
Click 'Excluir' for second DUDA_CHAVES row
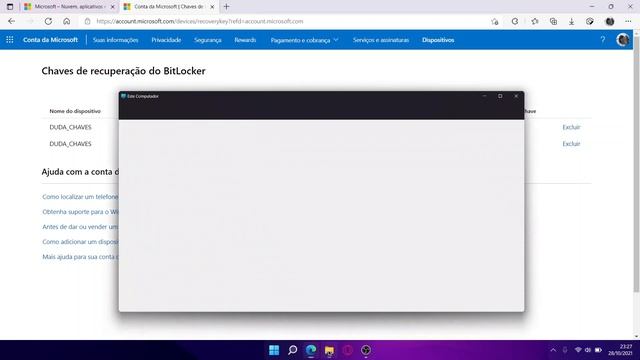pyautogui.click(x=571, y=144)
